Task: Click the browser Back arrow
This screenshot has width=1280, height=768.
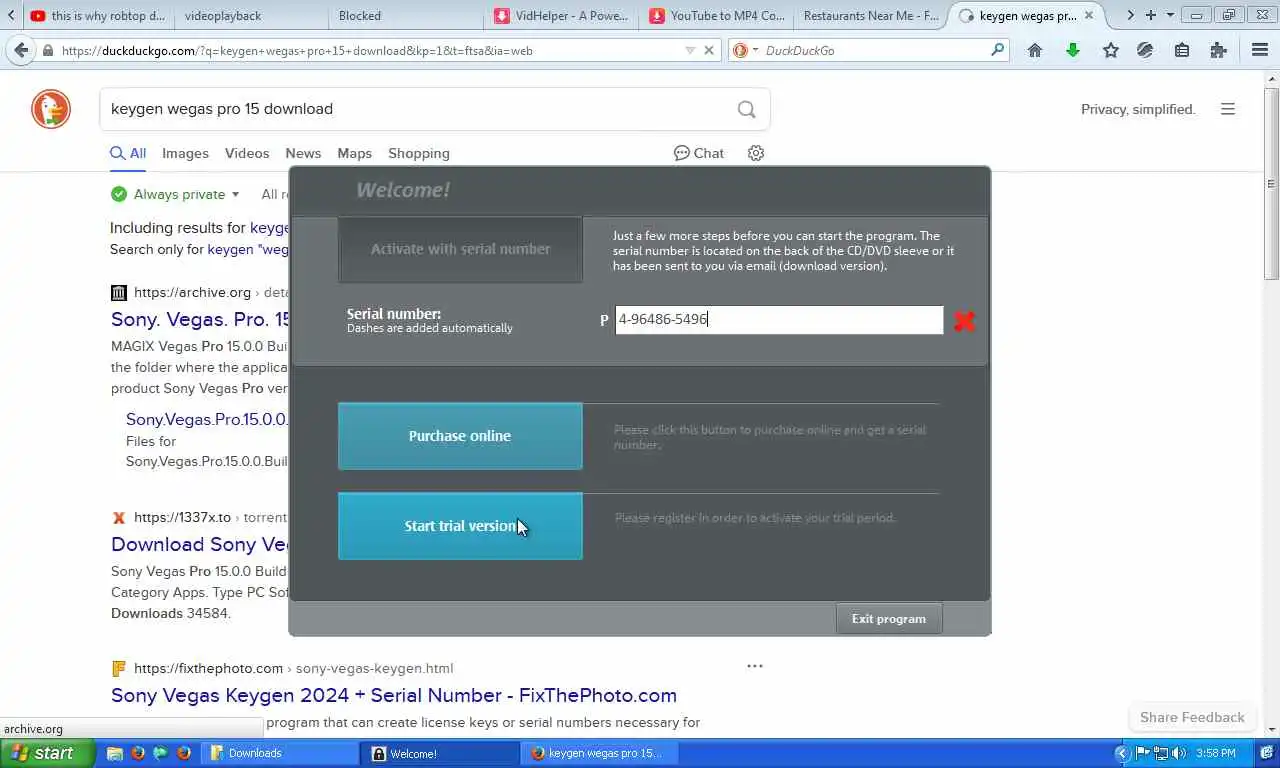Action: point(19,50)
